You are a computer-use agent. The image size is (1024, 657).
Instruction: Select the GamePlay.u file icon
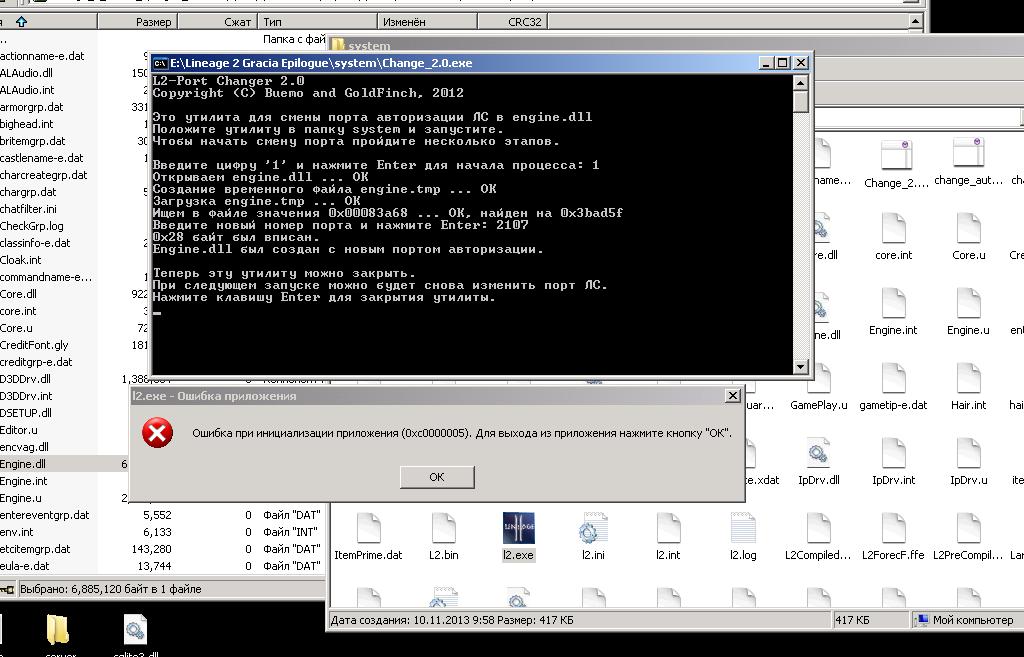click(x=818, y=378)
